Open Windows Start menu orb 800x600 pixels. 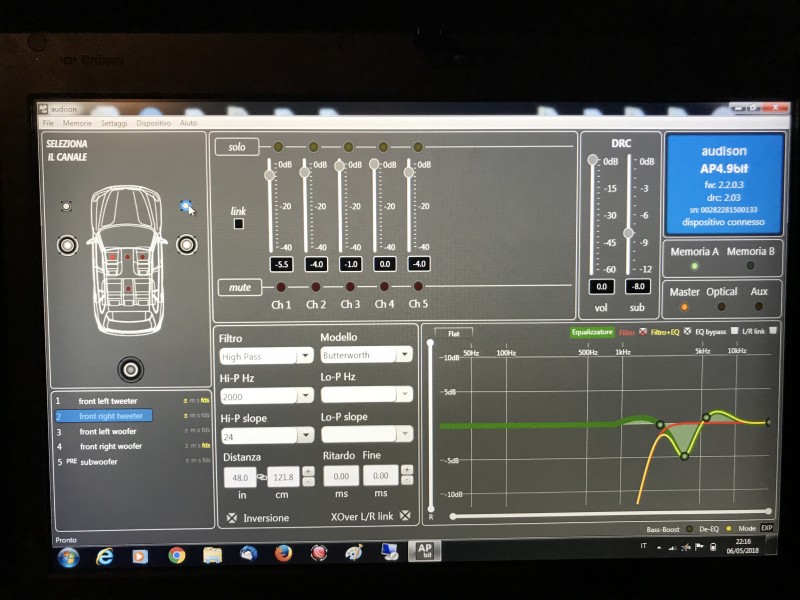pos(68,557)
